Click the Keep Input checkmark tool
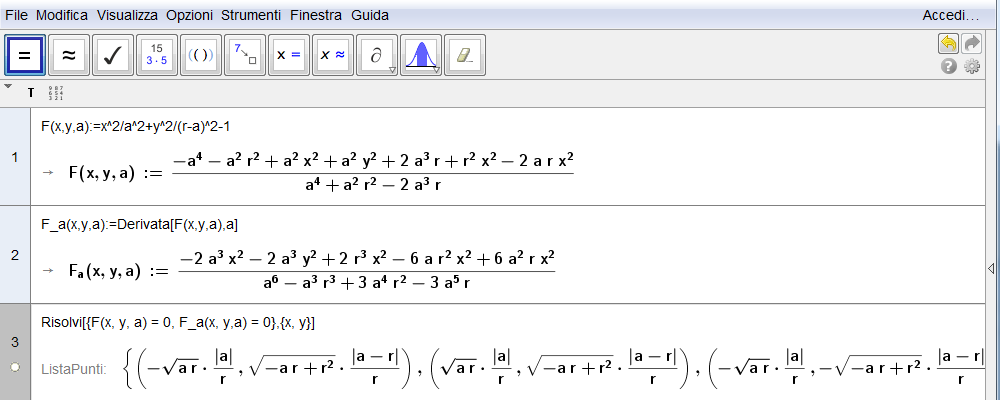This screenshot has height=400, width=1000. pyautogui.click(x=113, y=55)
